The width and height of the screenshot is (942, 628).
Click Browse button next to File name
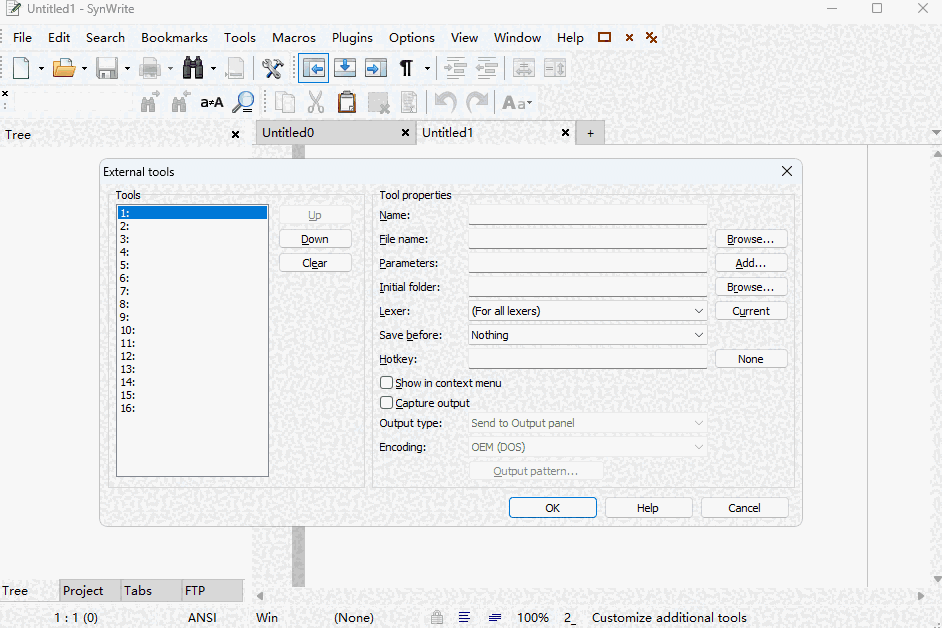(750, 239)
